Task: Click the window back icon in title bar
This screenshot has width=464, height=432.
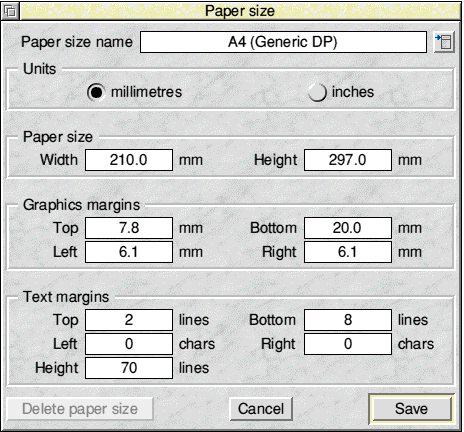Action: 10,11
